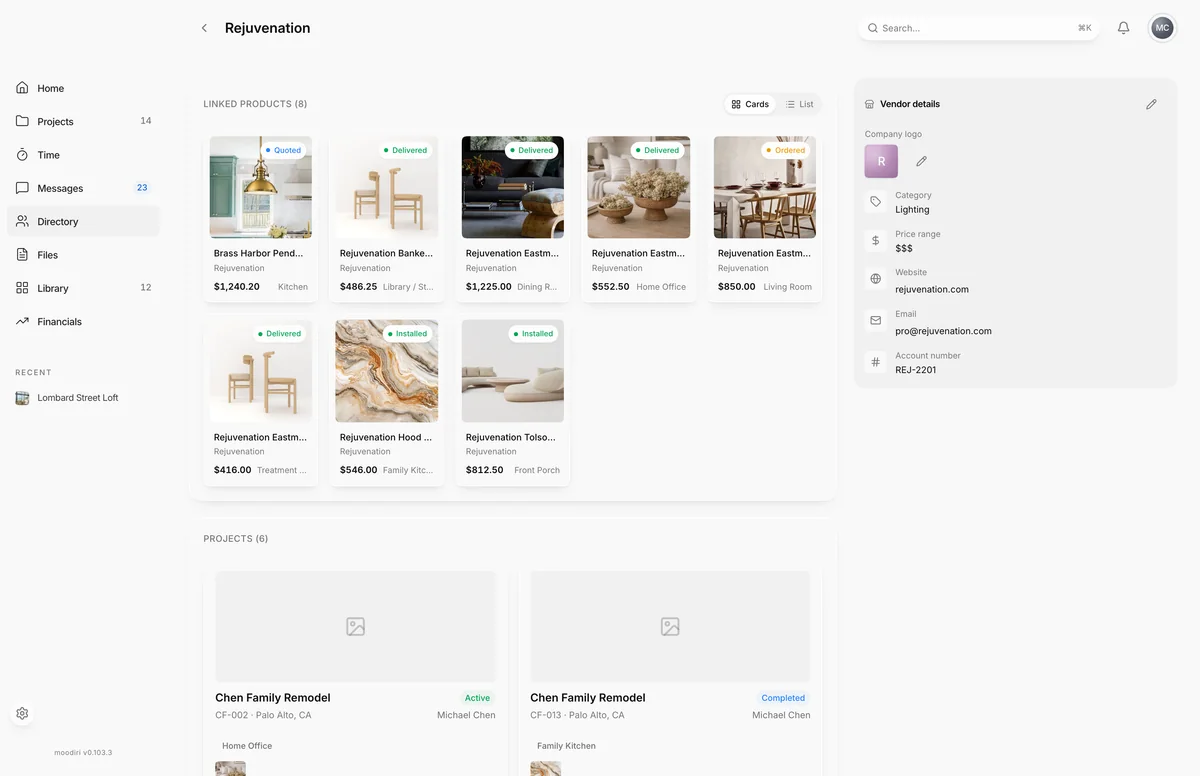Select Directory in sidebar
The width and height of the screenshot is (1200, 776).
pyautogui.click(x=83, y=221)
